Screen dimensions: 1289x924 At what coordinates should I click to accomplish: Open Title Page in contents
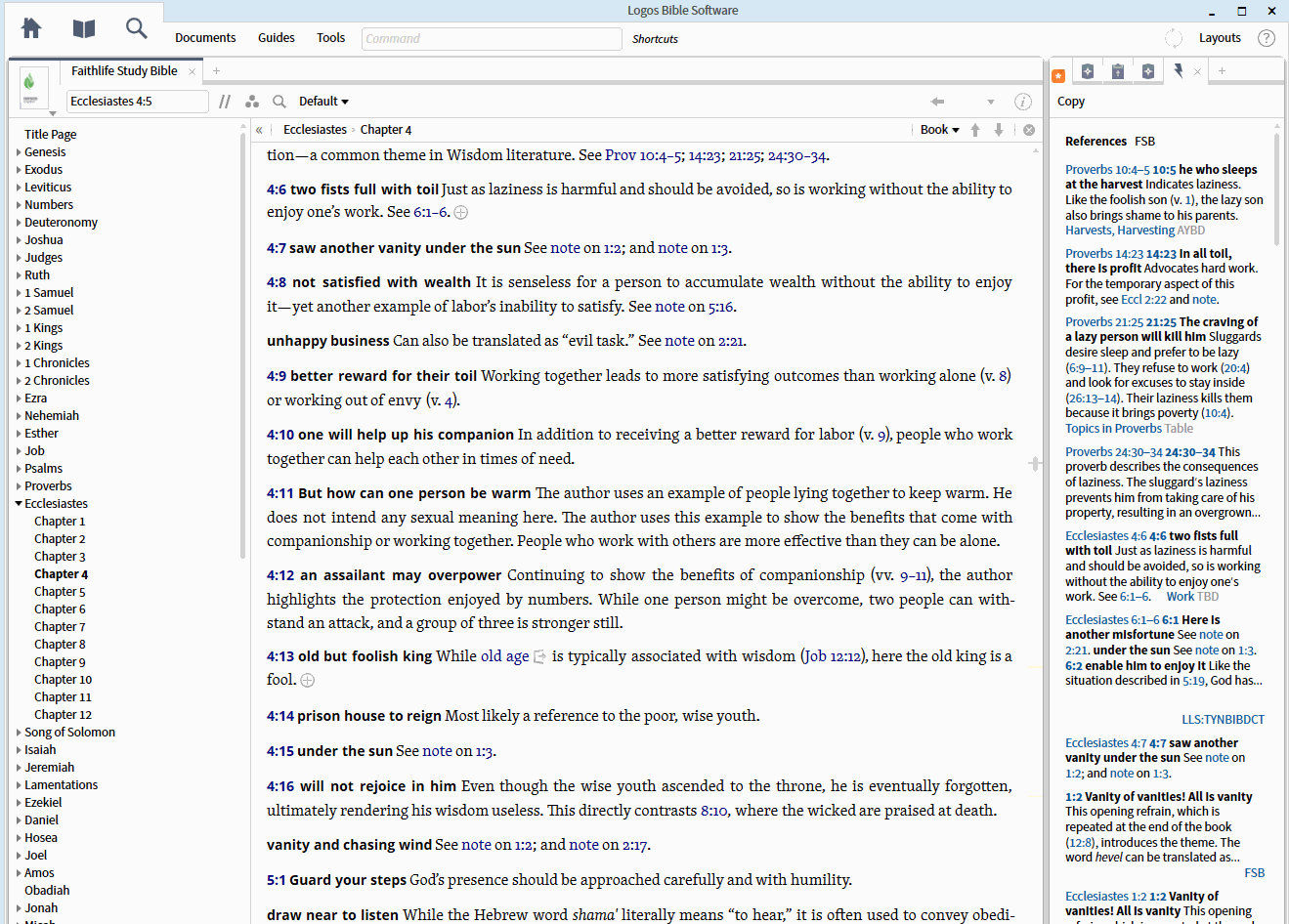[x=50, y=135]
